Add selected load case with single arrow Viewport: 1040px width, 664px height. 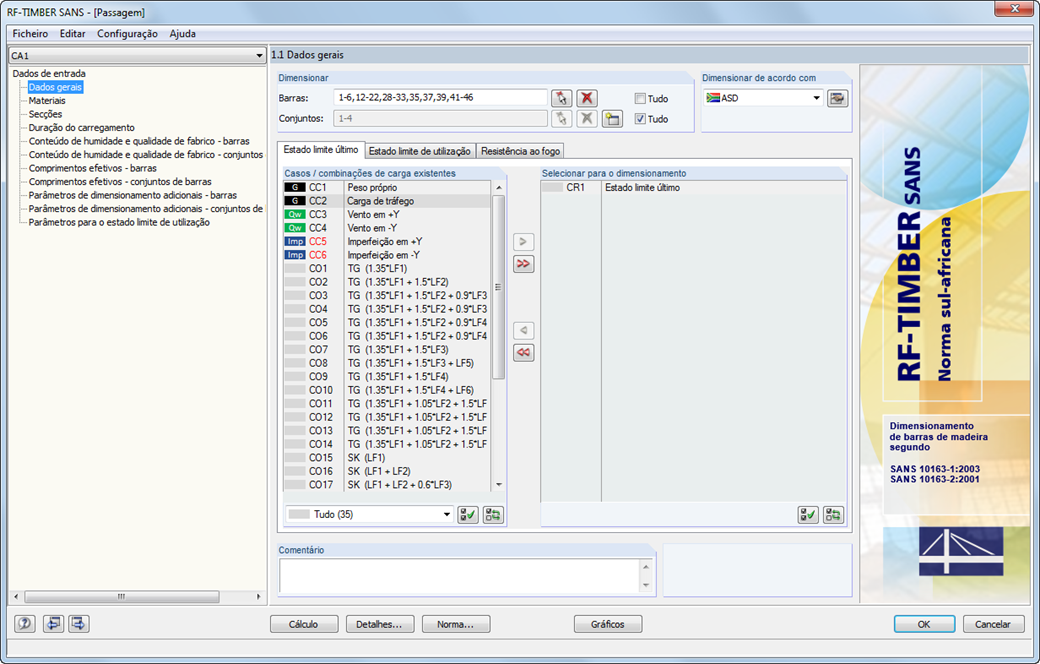523,241
